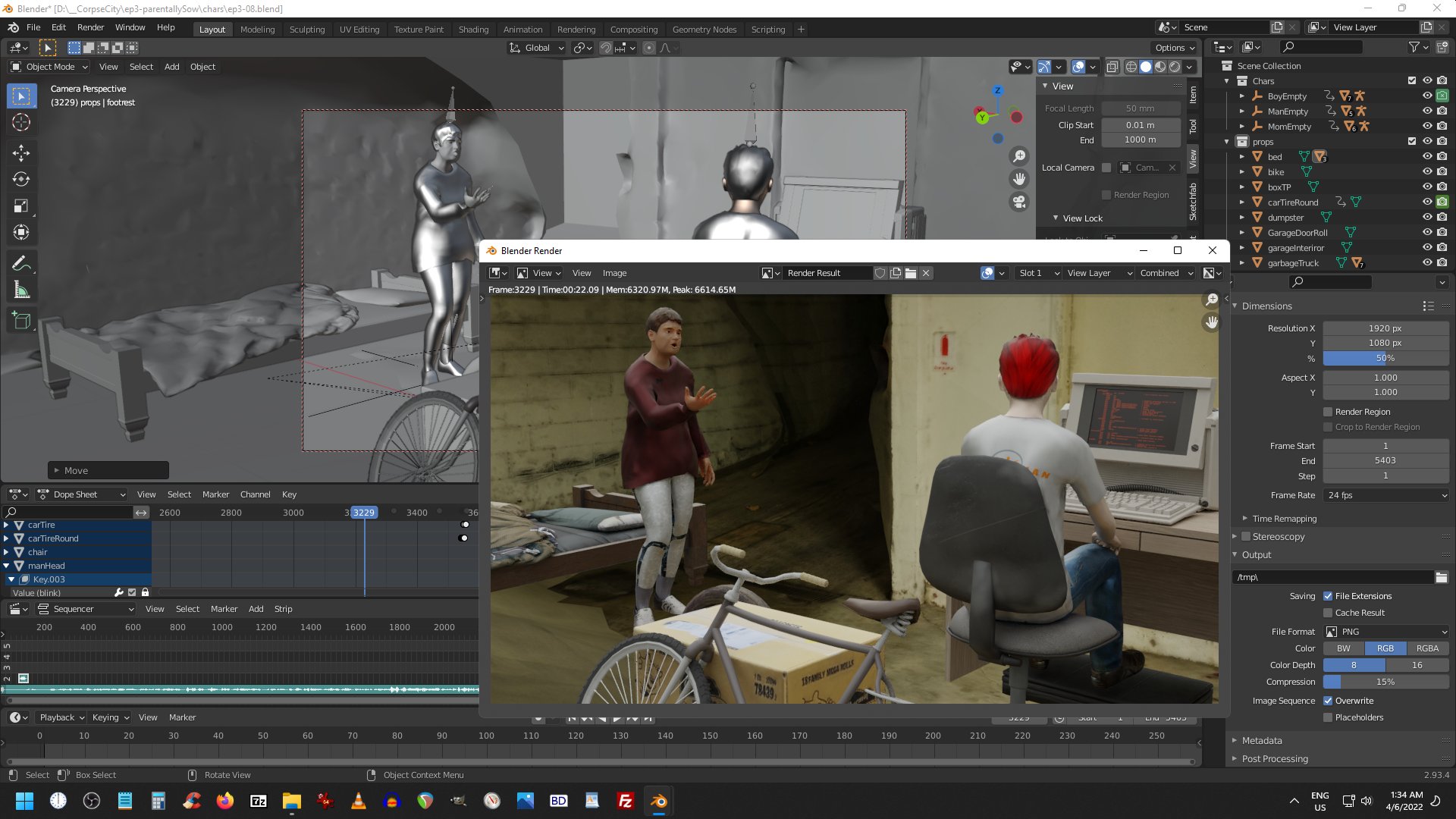Click the Windows Start button
1456x819 pixels.
pyautogui.click(x=24, y=801)
